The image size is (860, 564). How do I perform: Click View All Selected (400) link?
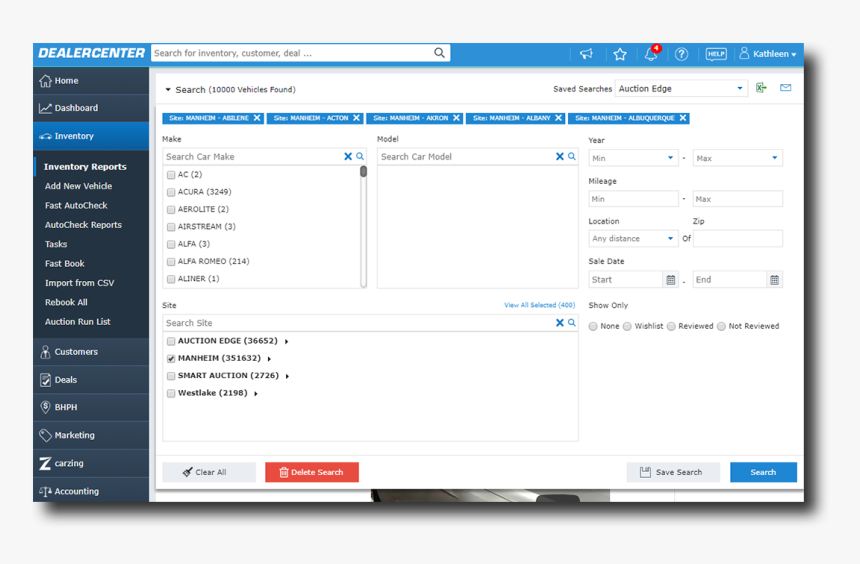540,305
